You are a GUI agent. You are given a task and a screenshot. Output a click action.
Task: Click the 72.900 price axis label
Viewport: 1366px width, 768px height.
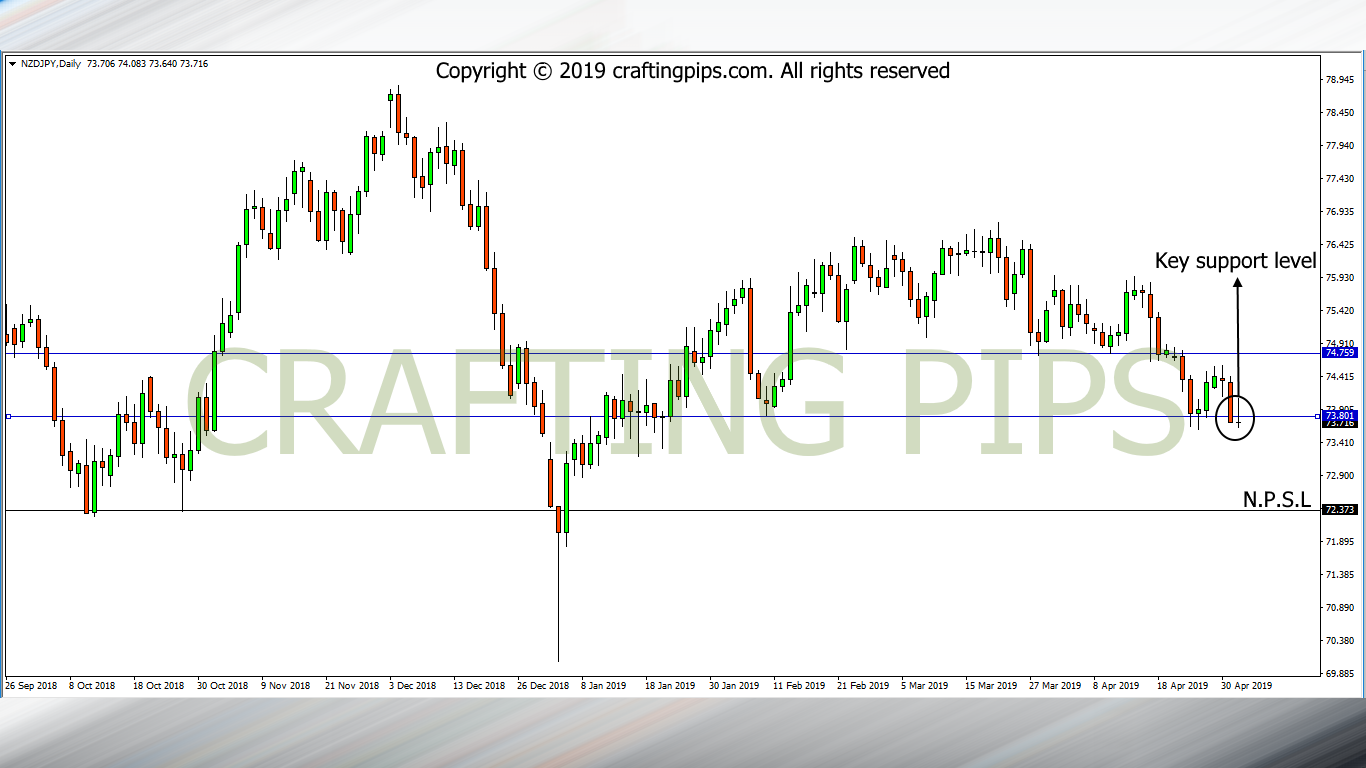tap(1340, 475)
